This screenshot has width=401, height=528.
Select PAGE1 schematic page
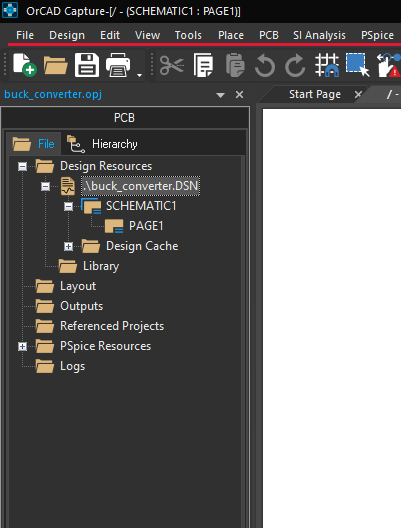[146, 226]
